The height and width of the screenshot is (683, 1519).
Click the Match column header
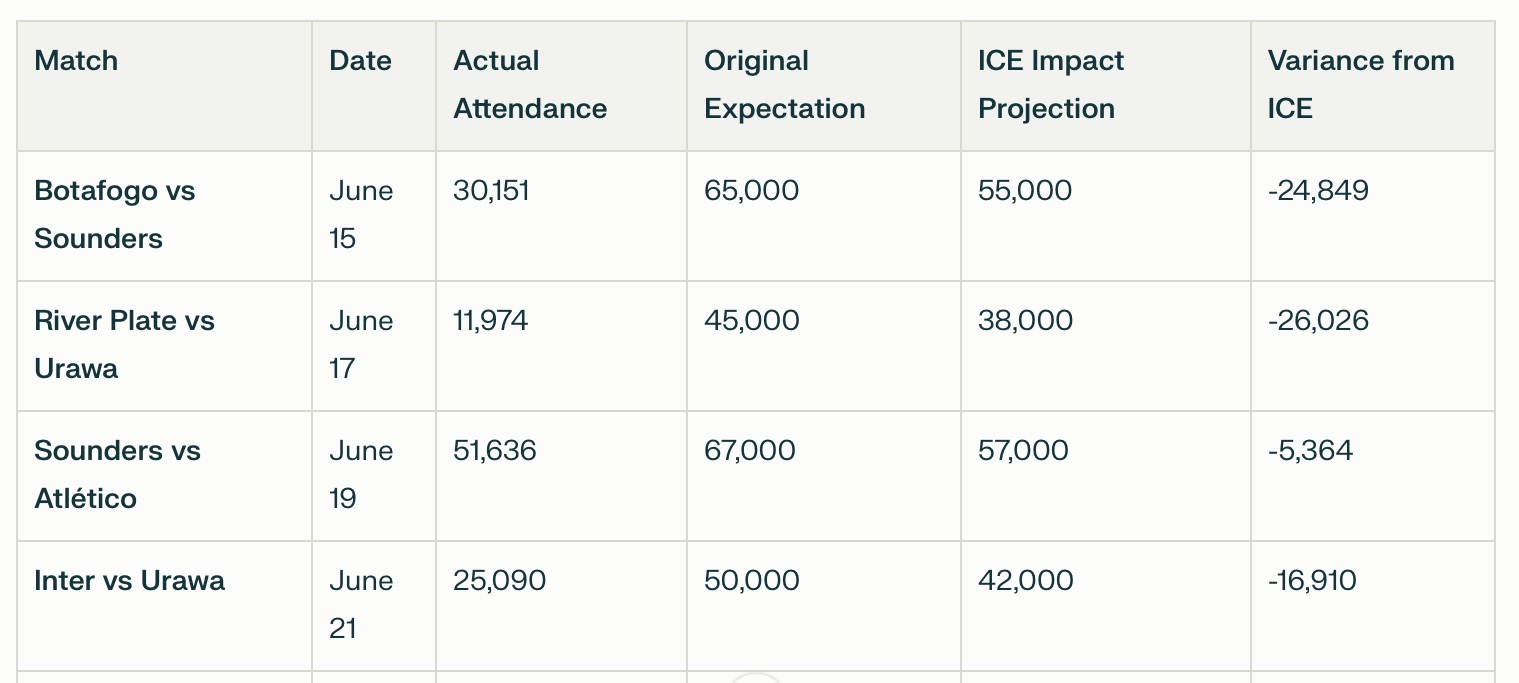[76, 61]
